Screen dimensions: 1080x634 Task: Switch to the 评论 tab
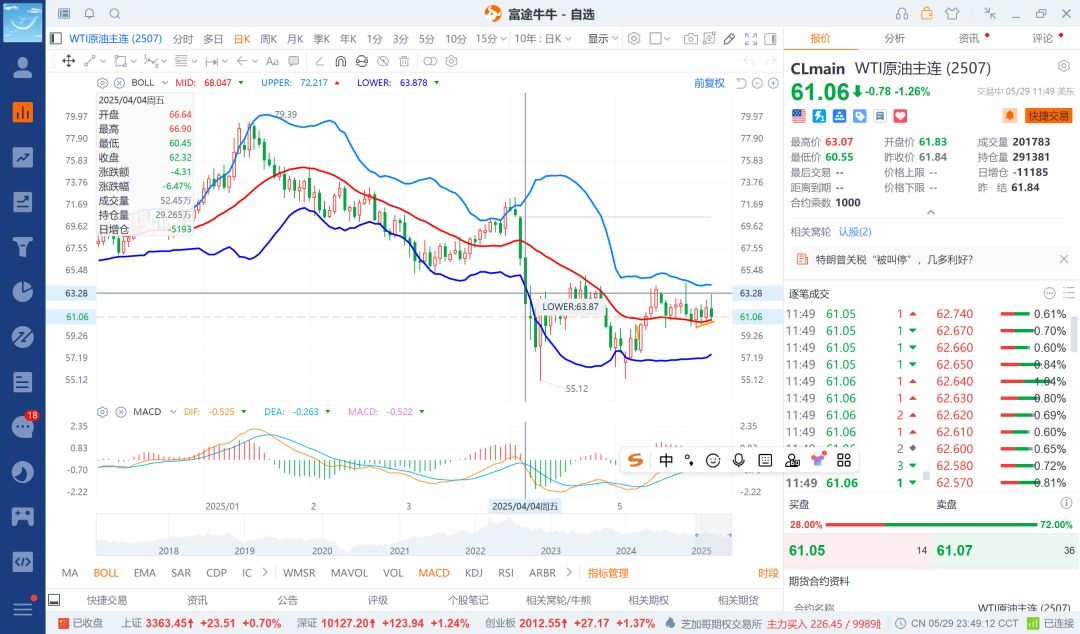pyautogui.click(x=1042, y=39)
